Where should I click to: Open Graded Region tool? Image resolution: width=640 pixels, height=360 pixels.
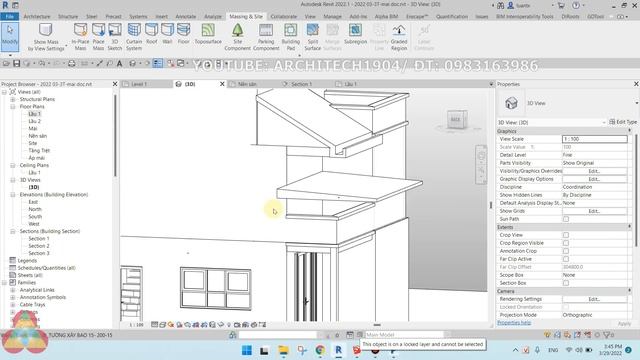click(399, 37)
